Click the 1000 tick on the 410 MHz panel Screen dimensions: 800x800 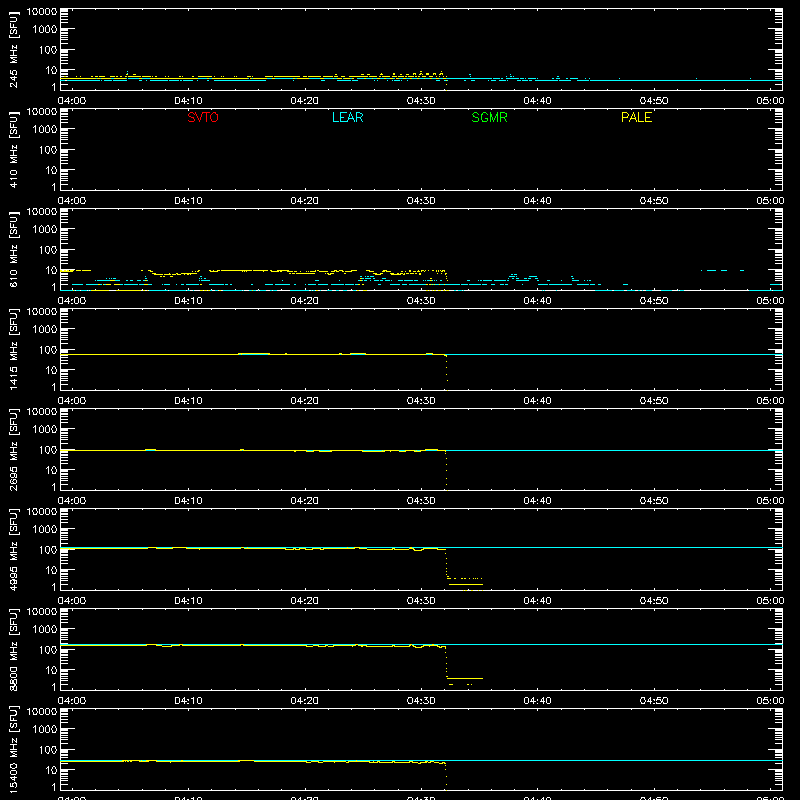[x=45, y=130]
